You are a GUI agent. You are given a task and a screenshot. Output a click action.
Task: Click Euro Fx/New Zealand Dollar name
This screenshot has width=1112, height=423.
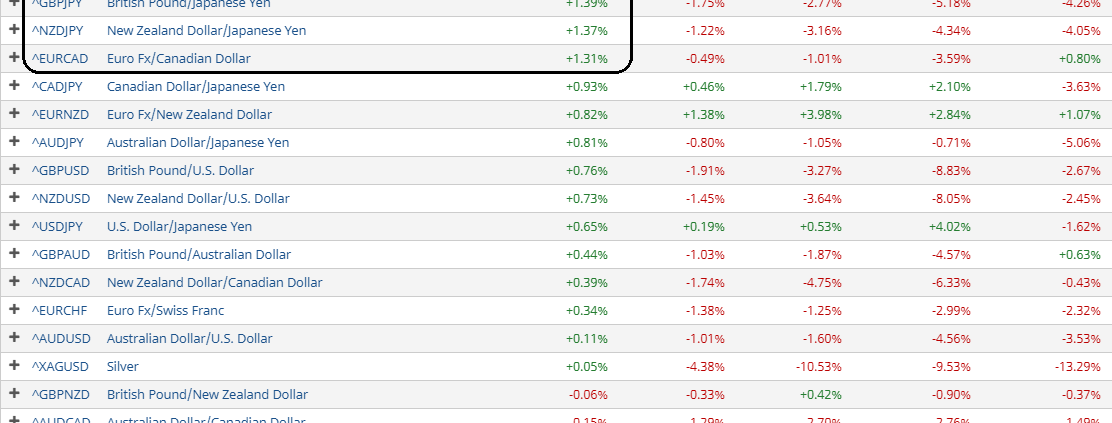click(189, 115)
